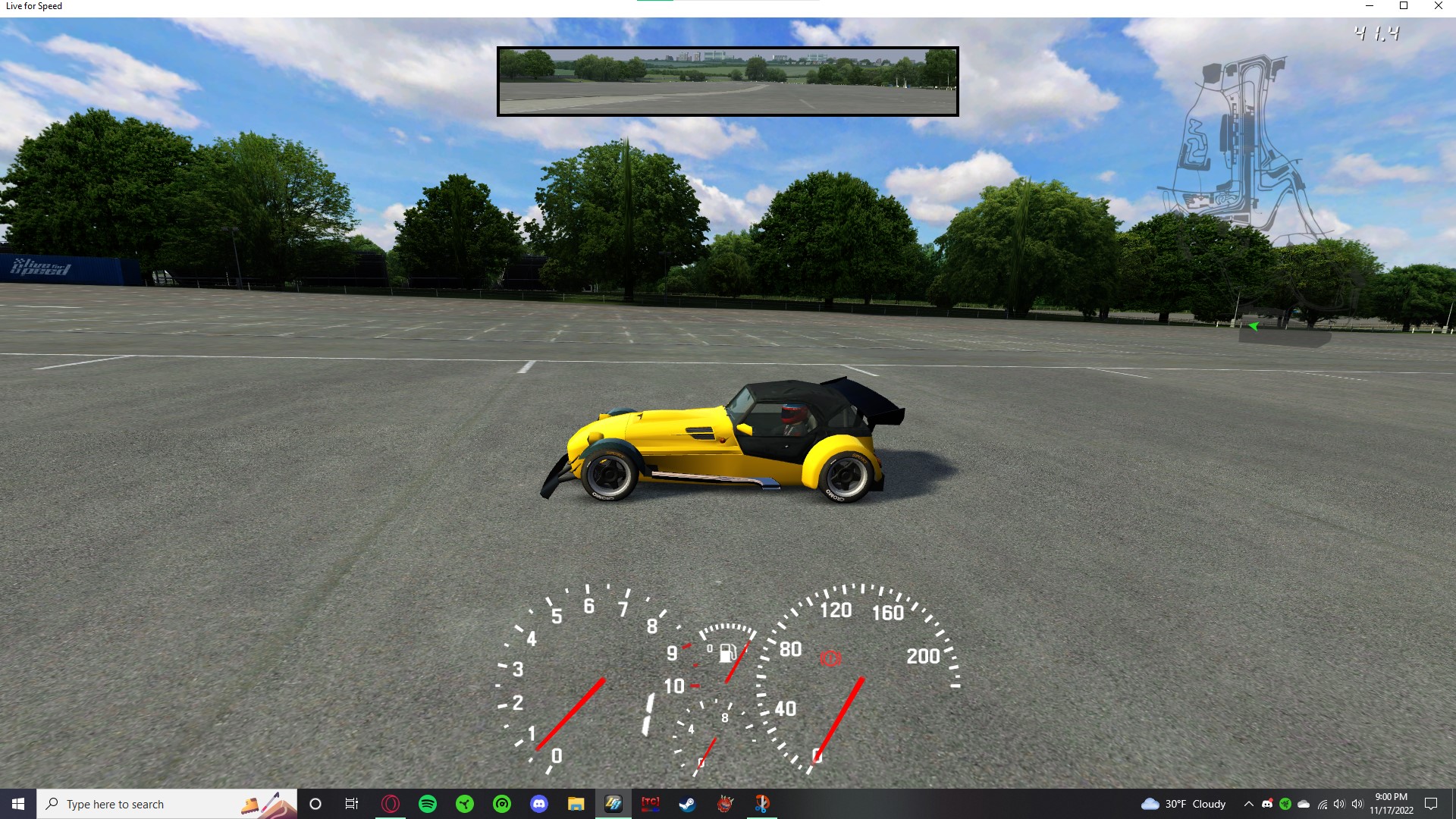Click the rear-view mirror display
This screenshot has width=1456, height=819.
pyautogui.click(x=727, y=81)
